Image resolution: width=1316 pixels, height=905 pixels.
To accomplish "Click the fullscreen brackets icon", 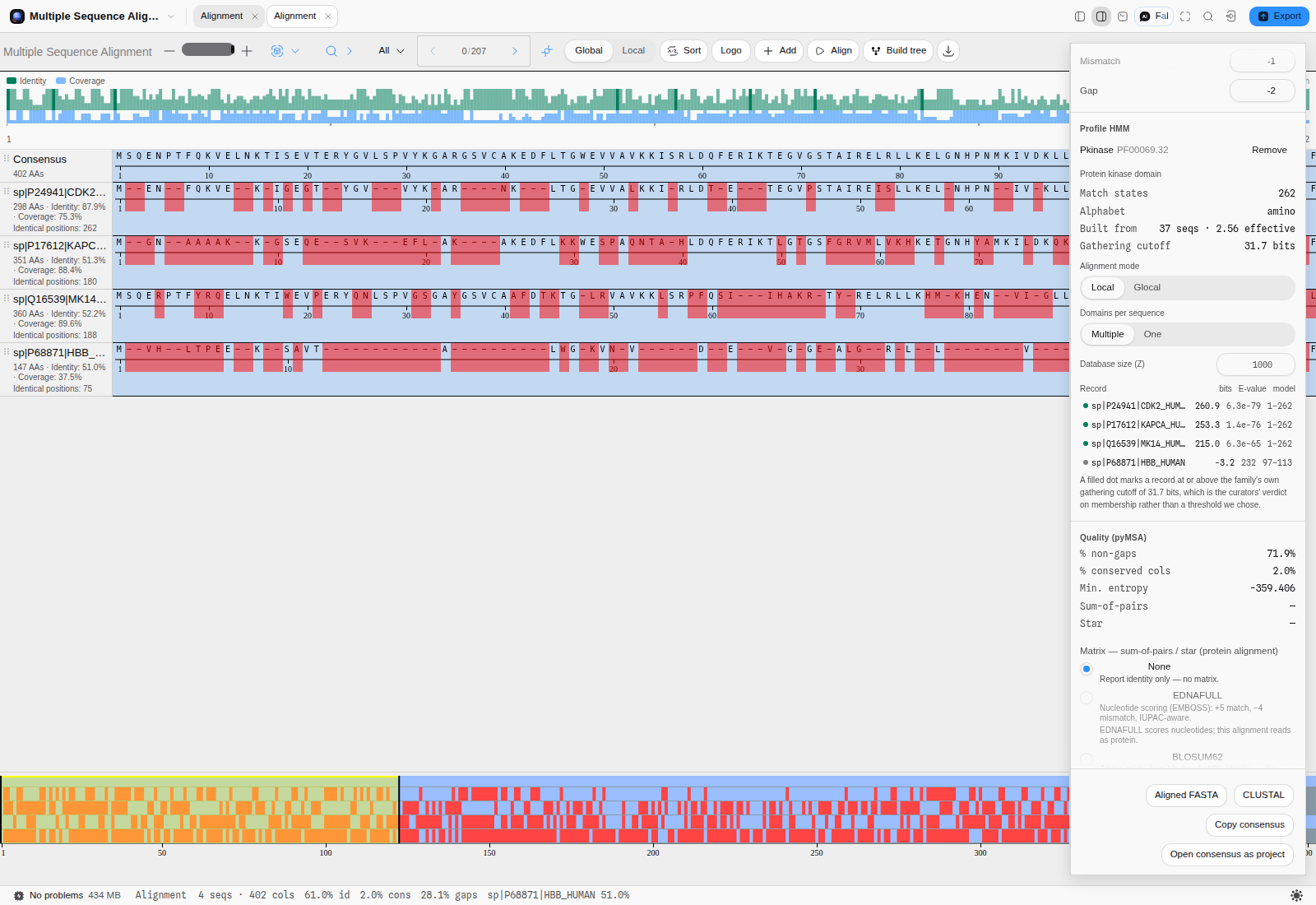I will (1185, 16).
